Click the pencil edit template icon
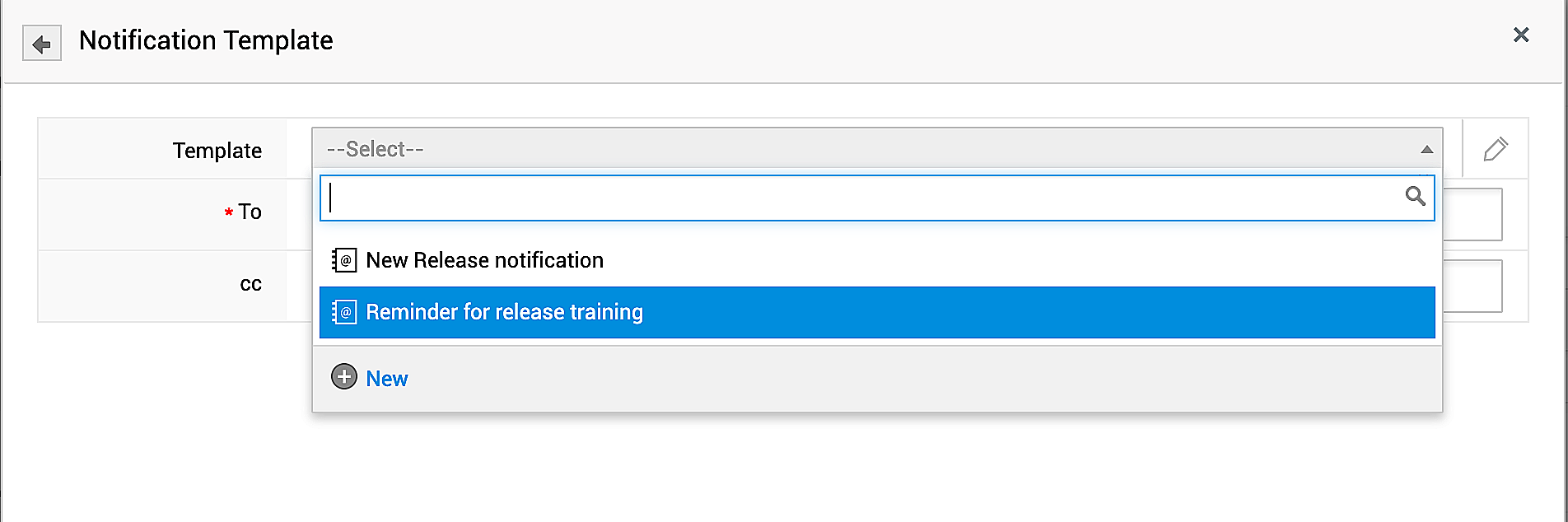 tap(1495, 149)
